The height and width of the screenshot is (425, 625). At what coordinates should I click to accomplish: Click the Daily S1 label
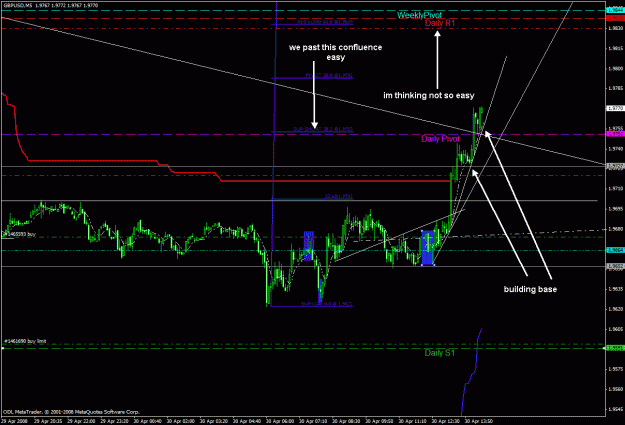439,352
